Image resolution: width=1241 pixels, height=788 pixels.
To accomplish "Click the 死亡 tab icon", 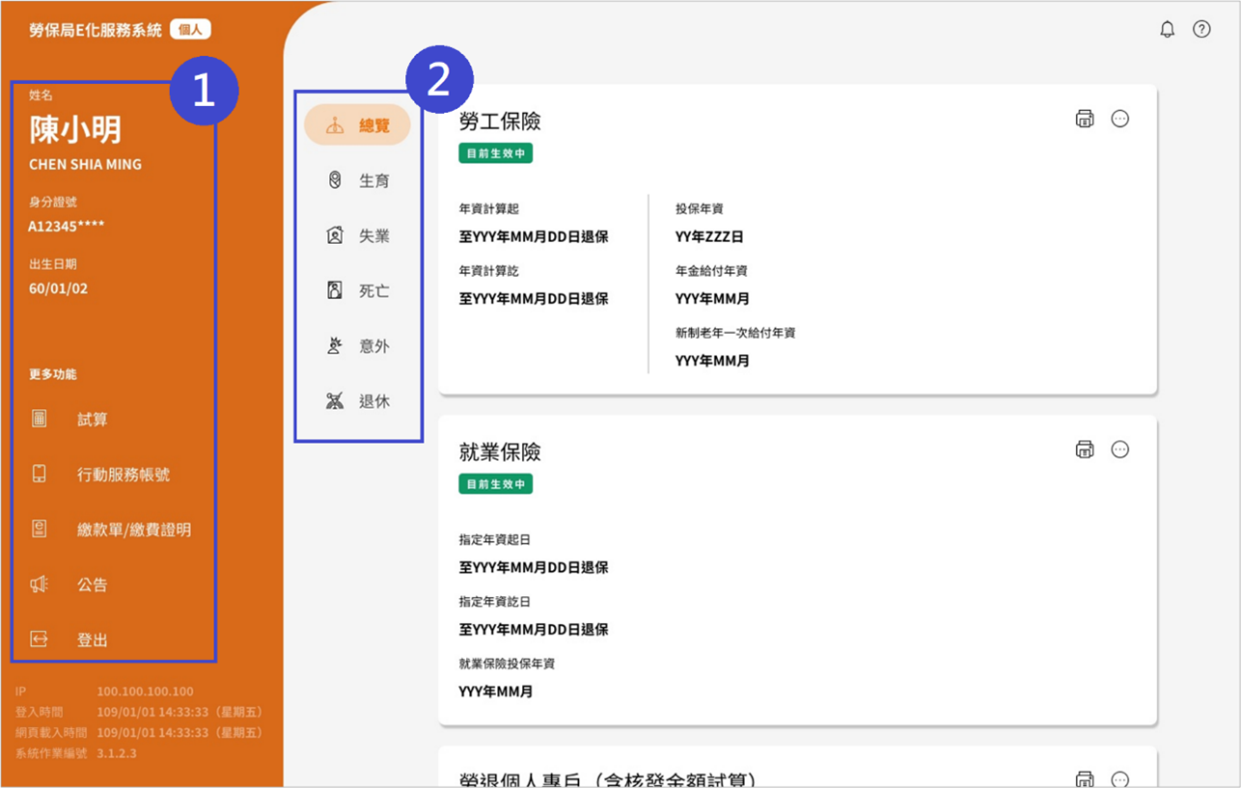I will click(335, 291).
